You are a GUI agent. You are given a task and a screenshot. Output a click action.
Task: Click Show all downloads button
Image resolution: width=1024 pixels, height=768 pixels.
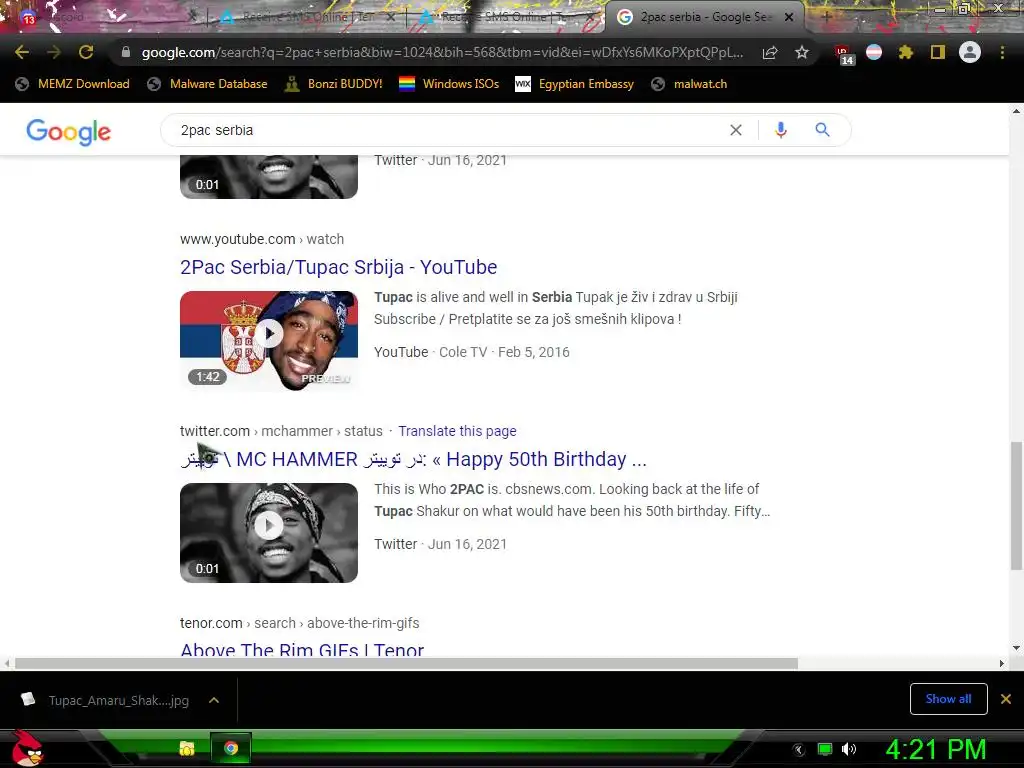point(948,699)
